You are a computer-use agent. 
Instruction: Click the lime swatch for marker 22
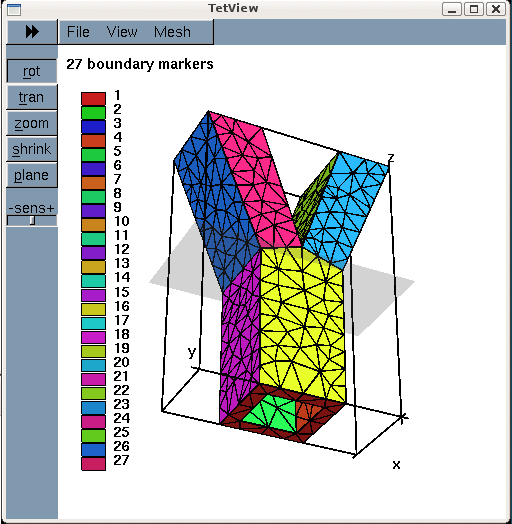pyautogui.click(x=94, y=394)
